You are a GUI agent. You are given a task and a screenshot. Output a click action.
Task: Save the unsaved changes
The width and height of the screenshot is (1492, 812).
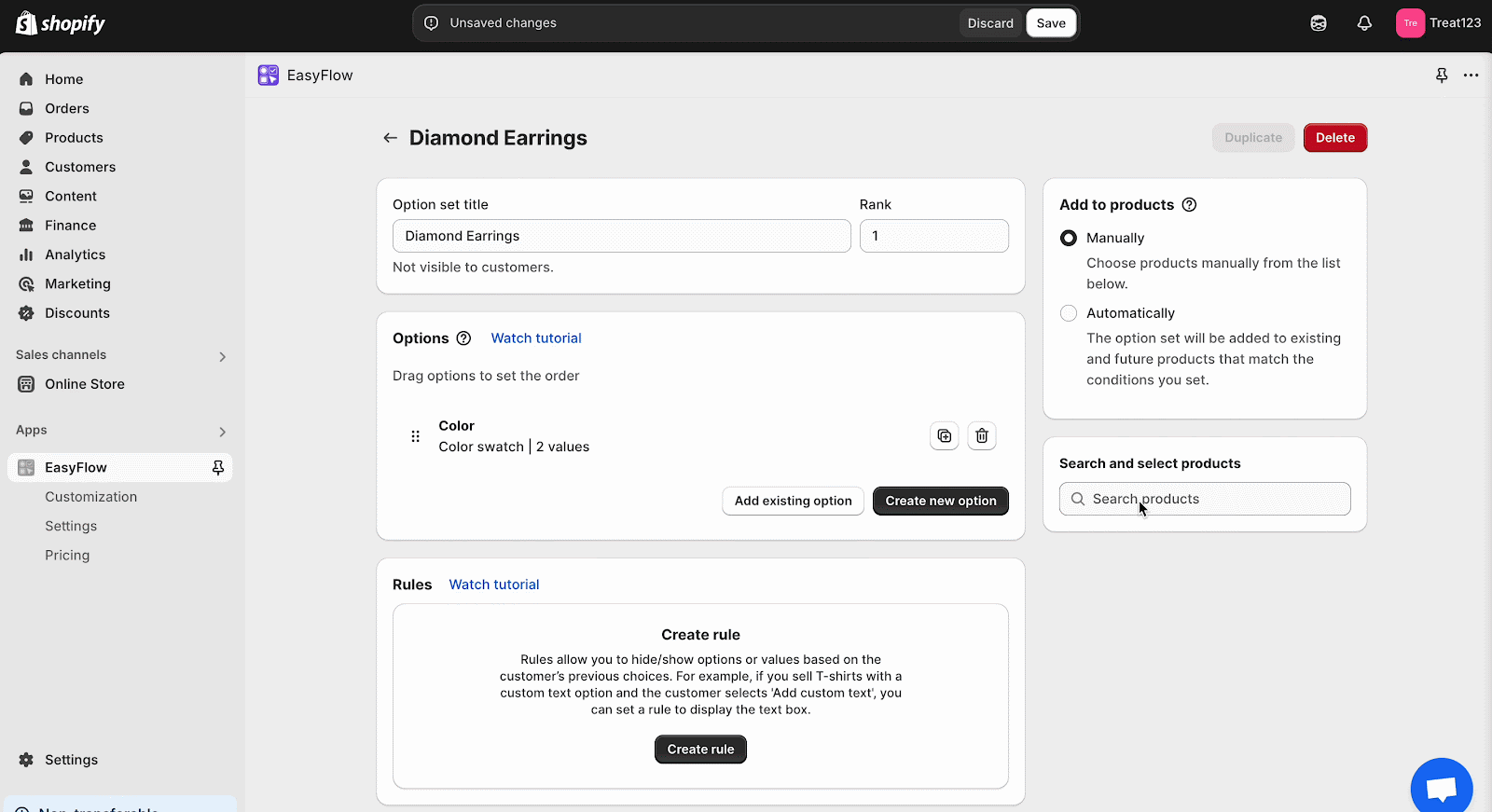1051,23
